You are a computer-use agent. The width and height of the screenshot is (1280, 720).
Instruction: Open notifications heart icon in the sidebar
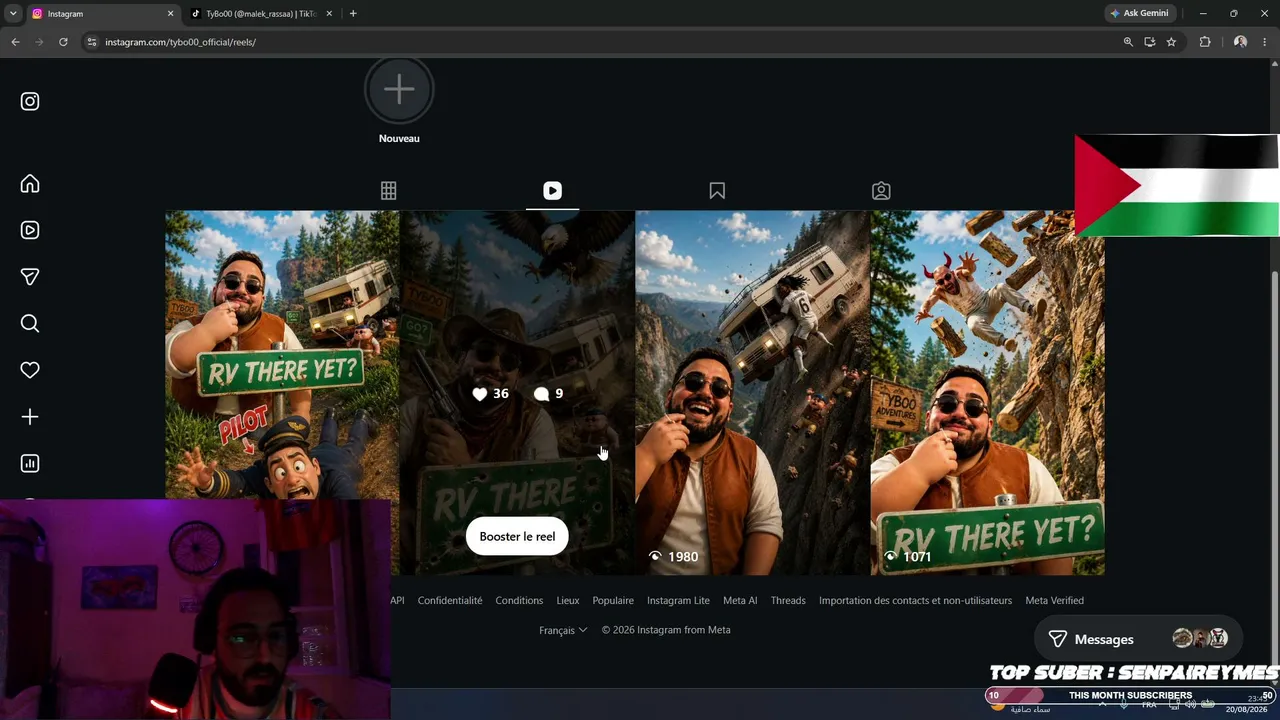point(30,370)
